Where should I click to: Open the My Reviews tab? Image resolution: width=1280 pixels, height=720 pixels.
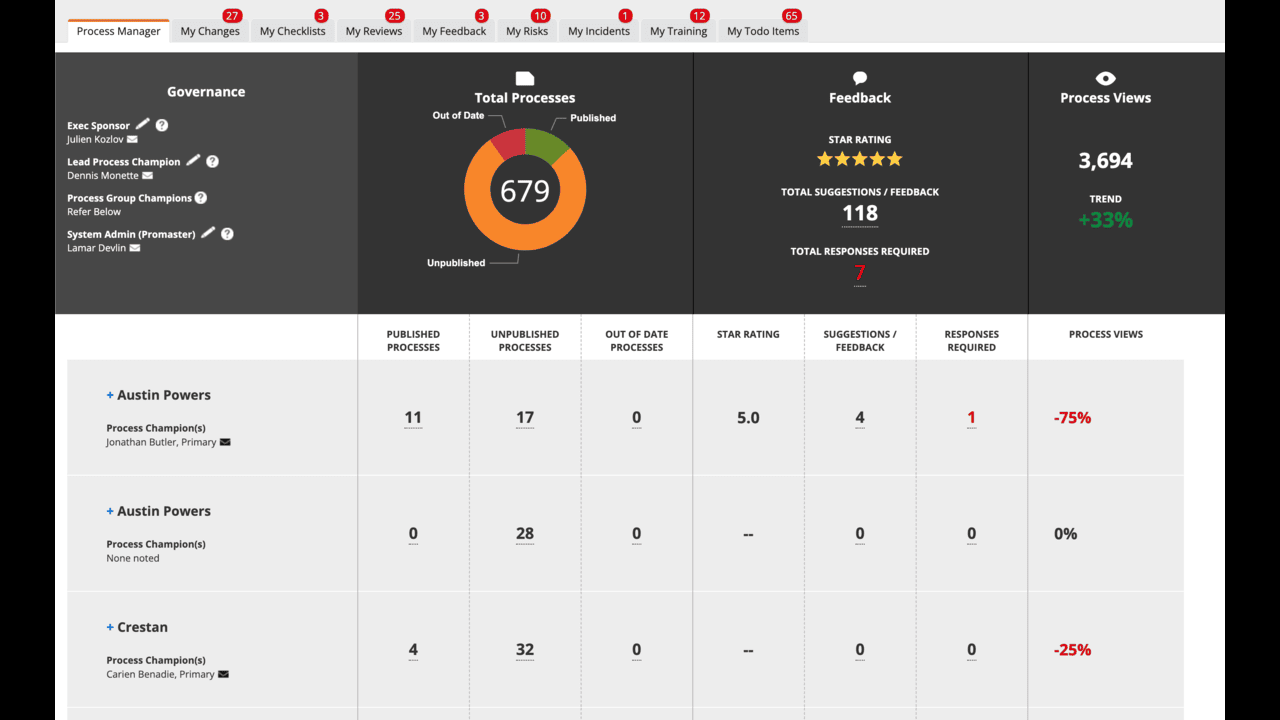click(374, 31)
